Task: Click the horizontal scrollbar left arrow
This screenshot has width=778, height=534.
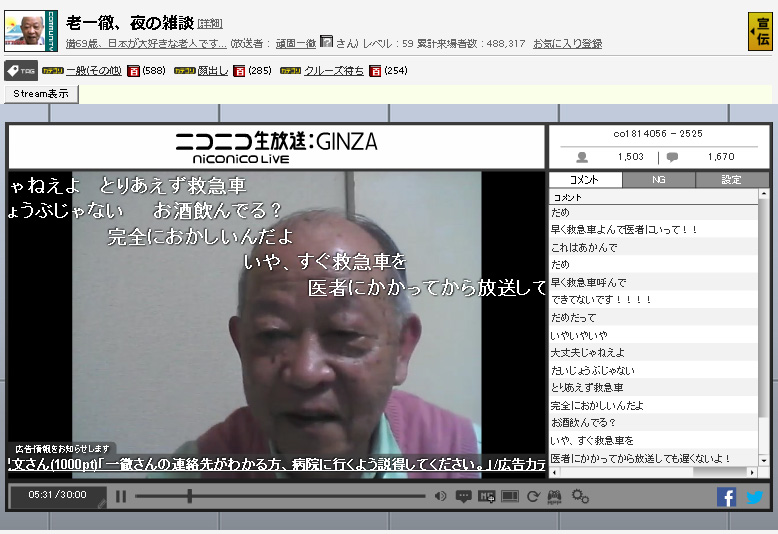Action: pos(554,472)
